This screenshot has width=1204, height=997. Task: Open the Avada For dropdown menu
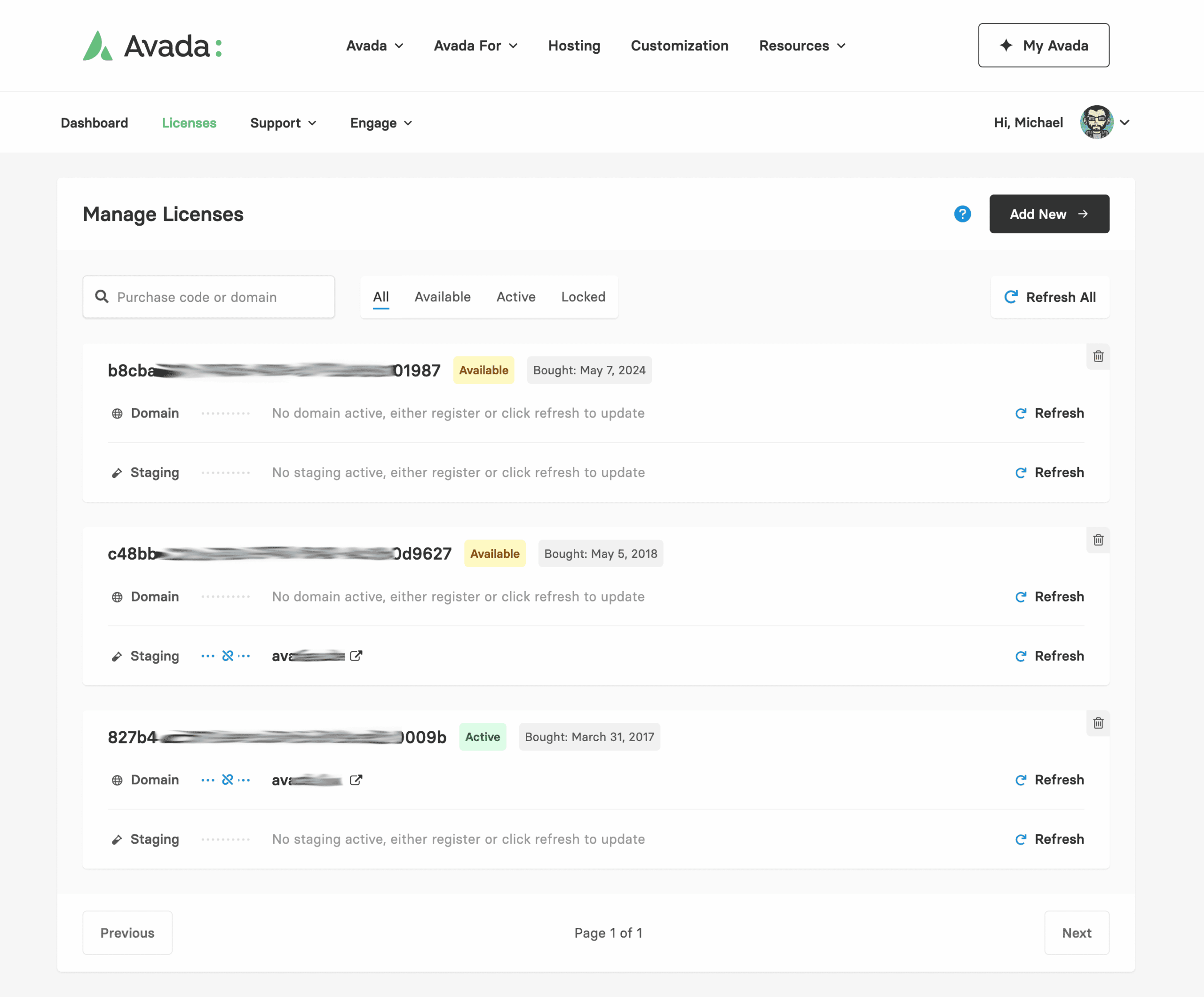point(475,46)
